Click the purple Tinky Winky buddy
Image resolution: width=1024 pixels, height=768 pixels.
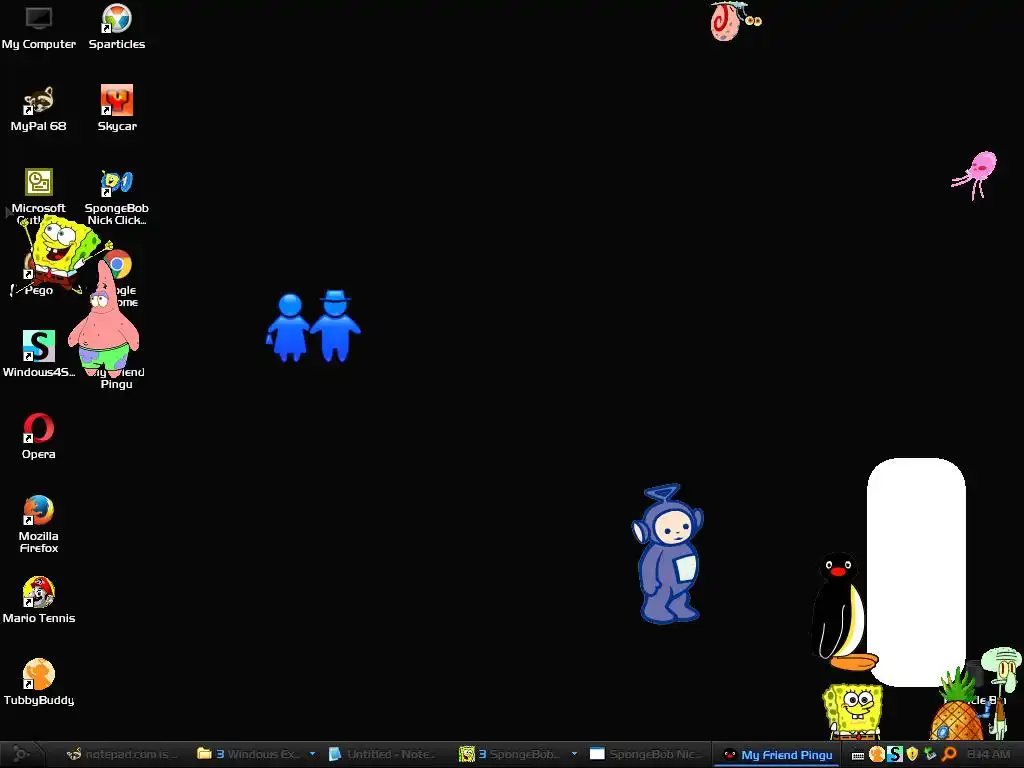click(x=667, y=554)
